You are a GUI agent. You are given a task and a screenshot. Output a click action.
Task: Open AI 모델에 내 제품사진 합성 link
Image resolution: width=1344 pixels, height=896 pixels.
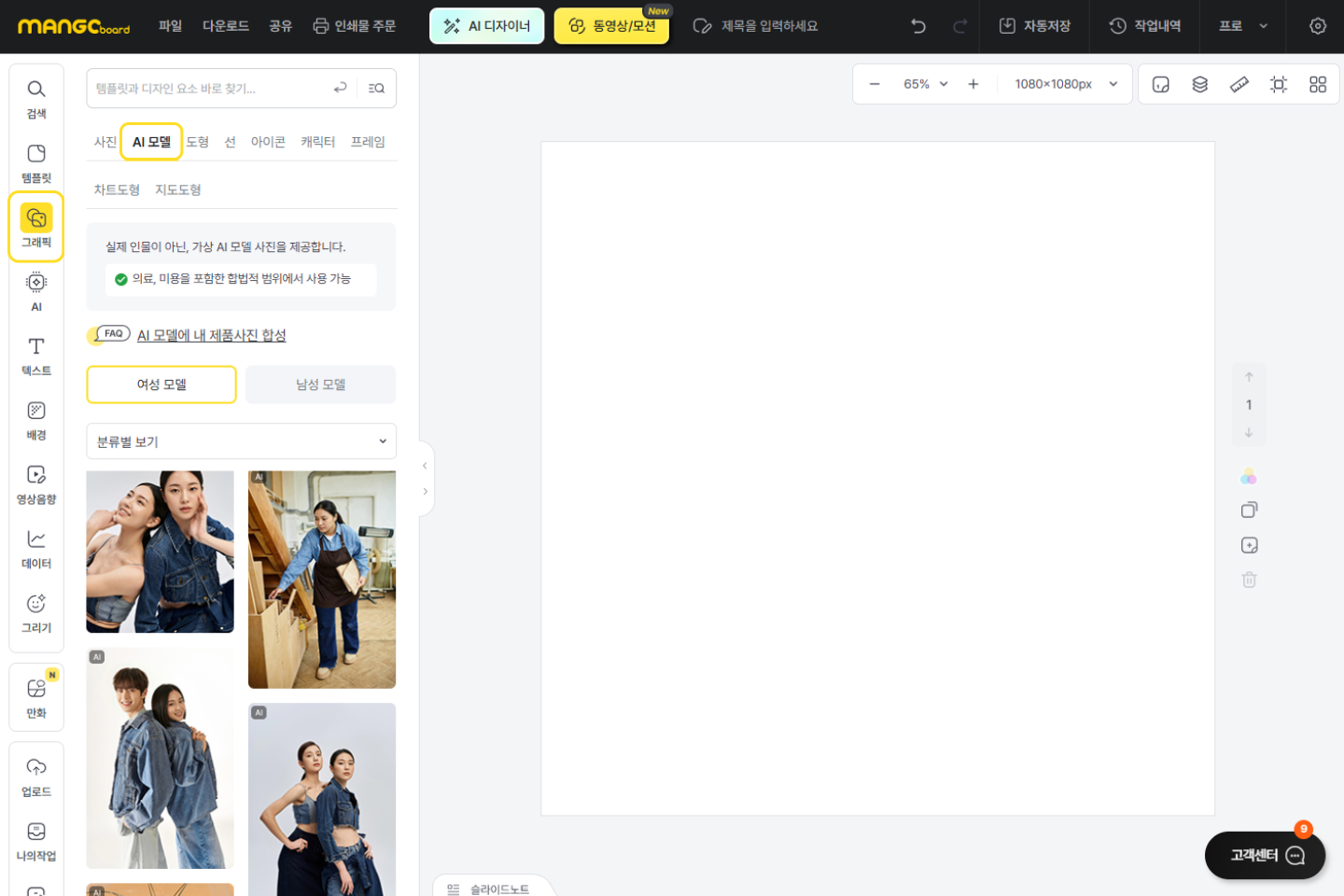point(211,335)
